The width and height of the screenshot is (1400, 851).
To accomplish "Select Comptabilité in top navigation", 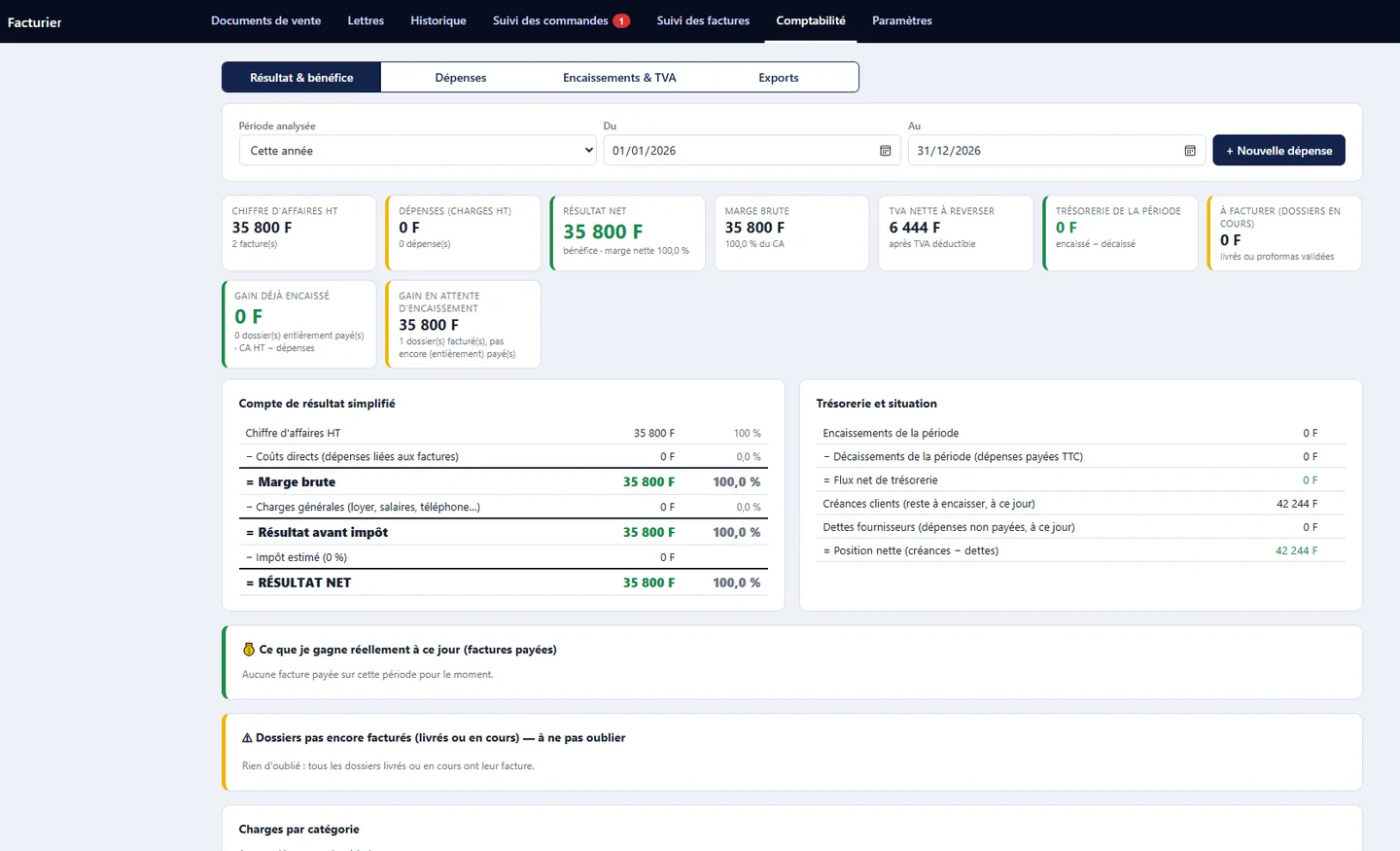I will point(811,20).
